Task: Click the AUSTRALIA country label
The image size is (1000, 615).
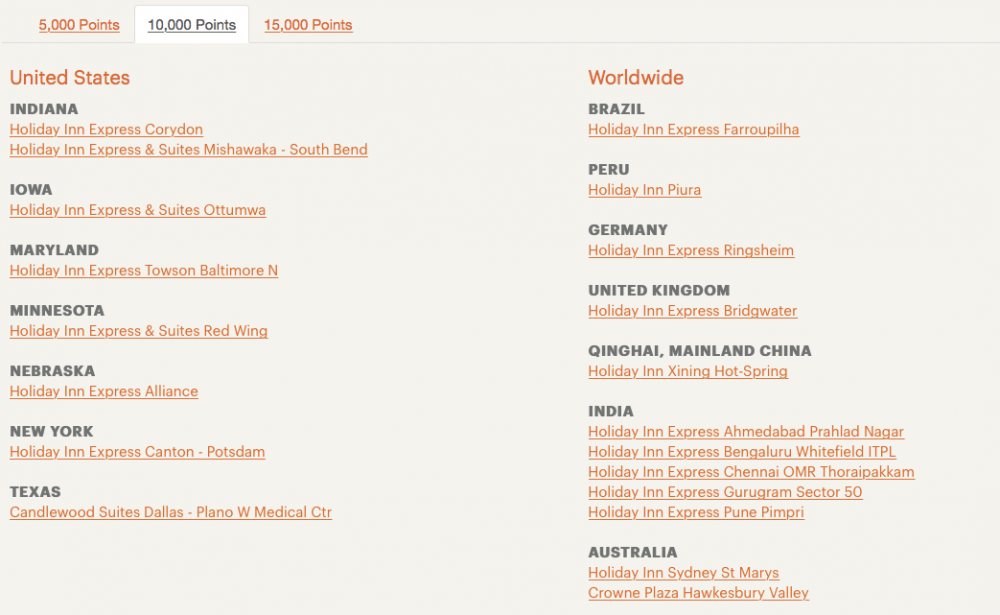Action: 633,552
